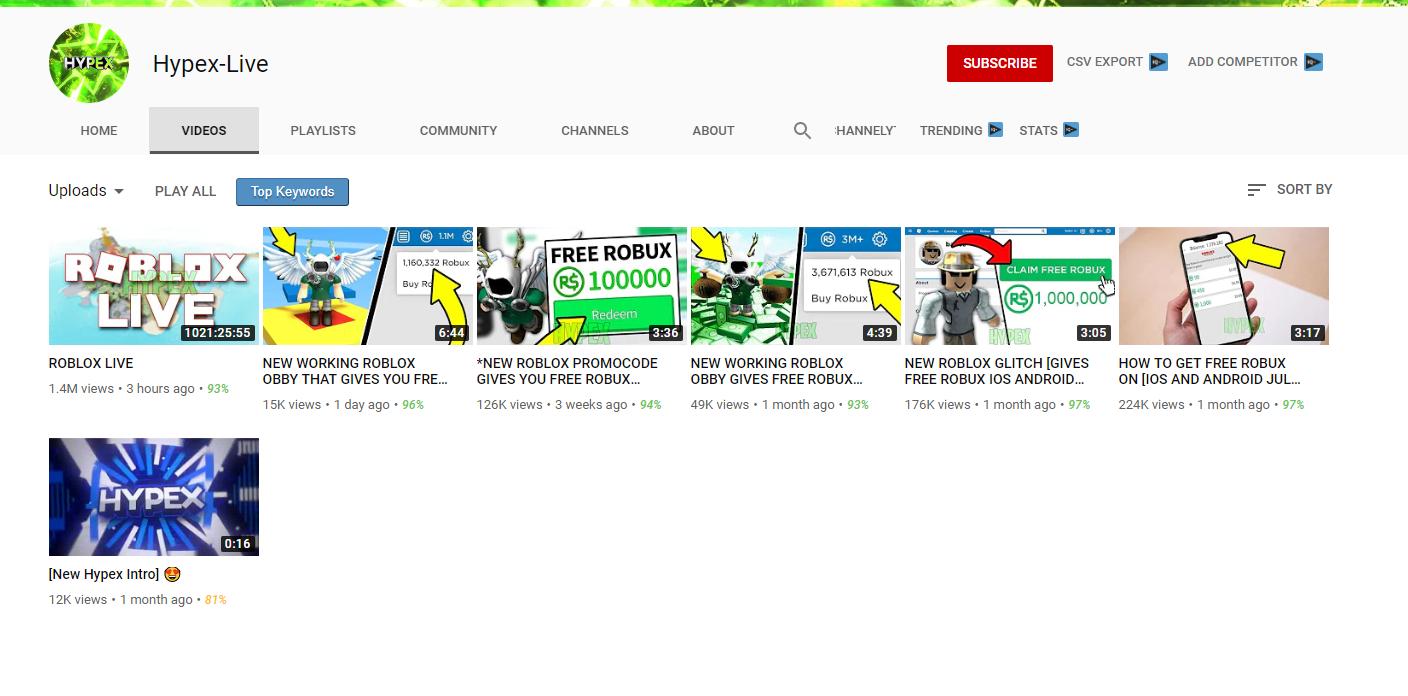Click the Hypex-Live channel avatar
The height and width of the screenshot is (696, 1408).
(x=89, y=63)
